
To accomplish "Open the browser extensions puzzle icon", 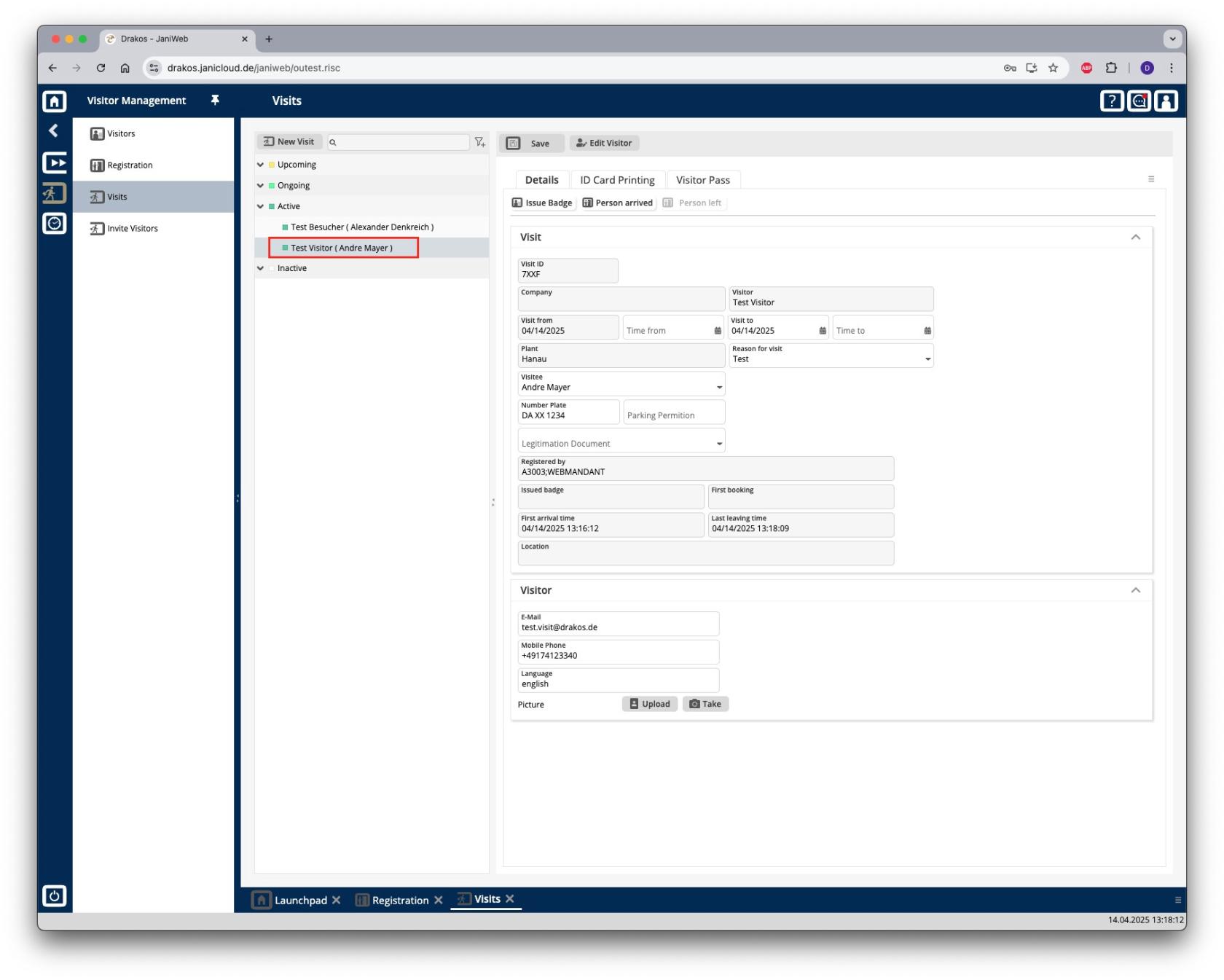I will 1111,68.
